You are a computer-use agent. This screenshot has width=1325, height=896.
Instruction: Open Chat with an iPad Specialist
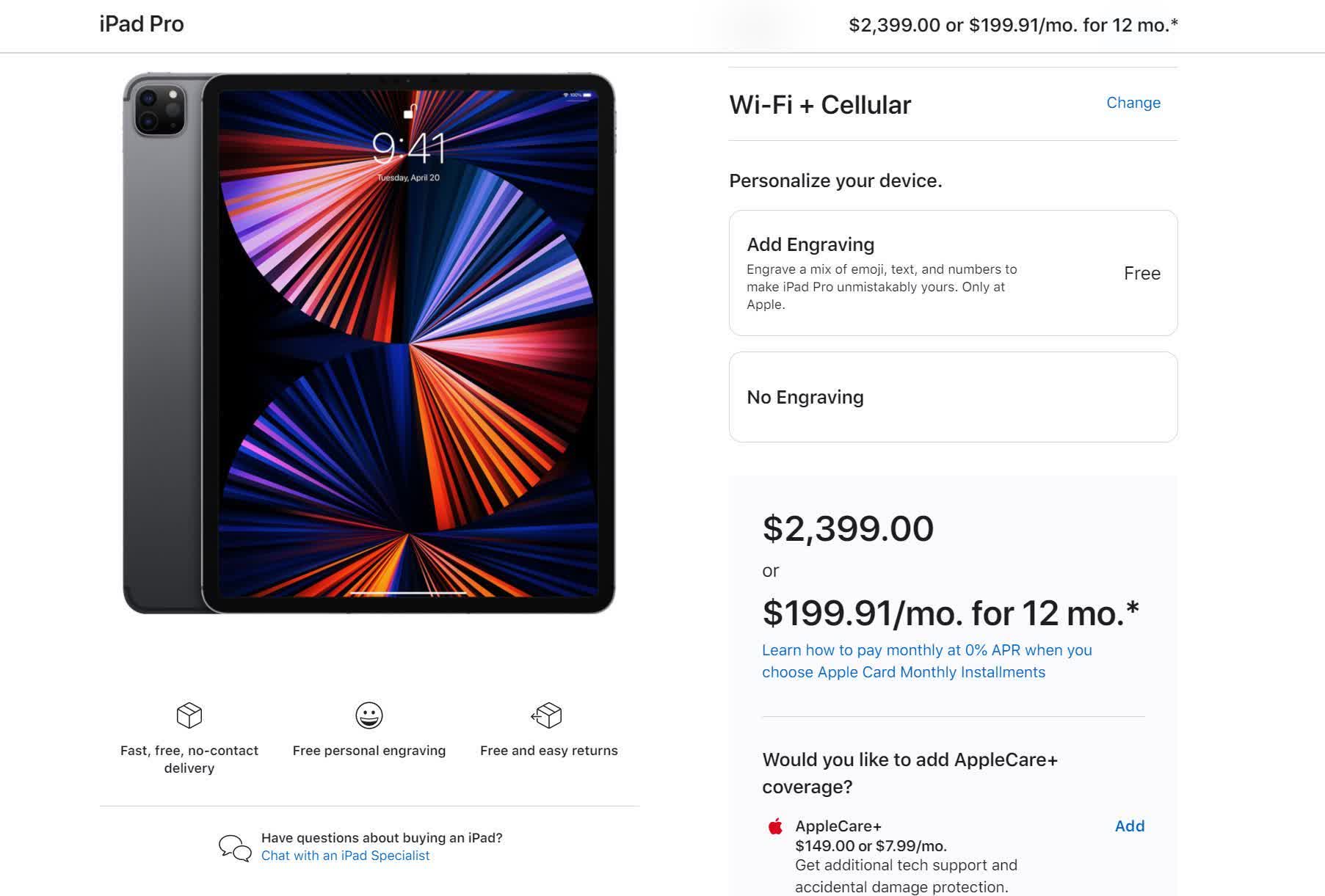click(345, 856)
